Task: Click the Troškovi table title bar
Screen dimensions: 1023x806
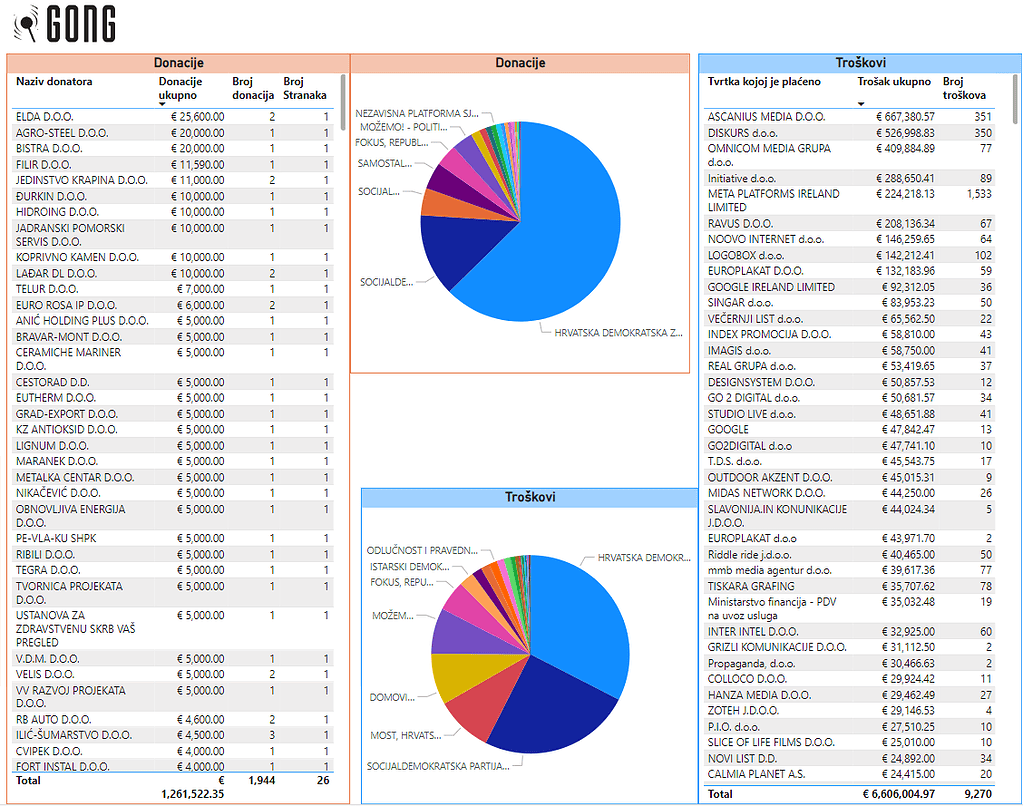Action: 859,63
